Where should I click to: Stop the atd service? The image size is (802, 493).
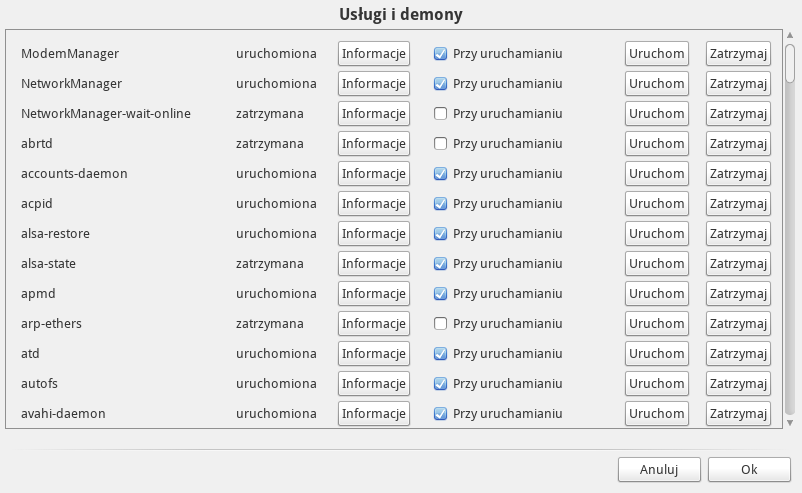click(738, 354)
